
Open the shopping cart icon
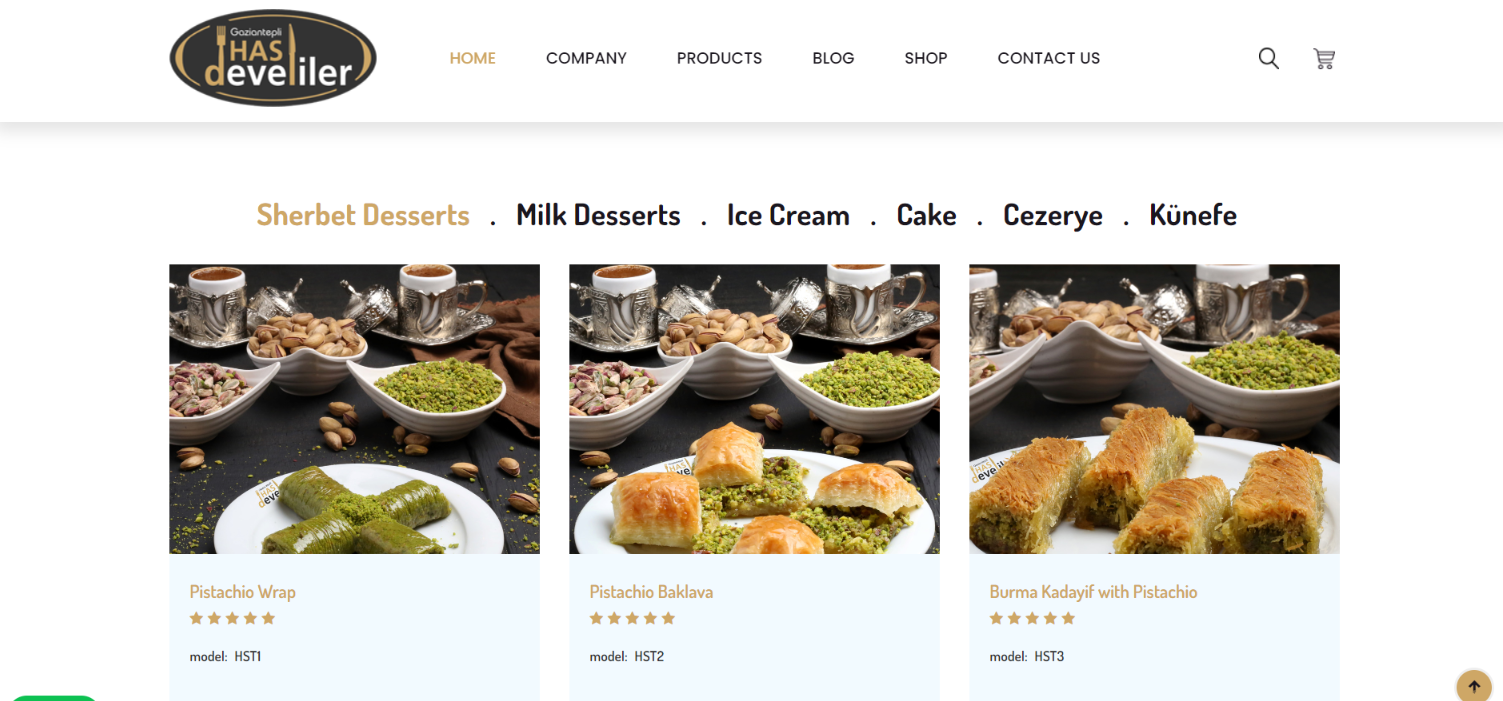pyautogui.click(x=1324, y=58)
